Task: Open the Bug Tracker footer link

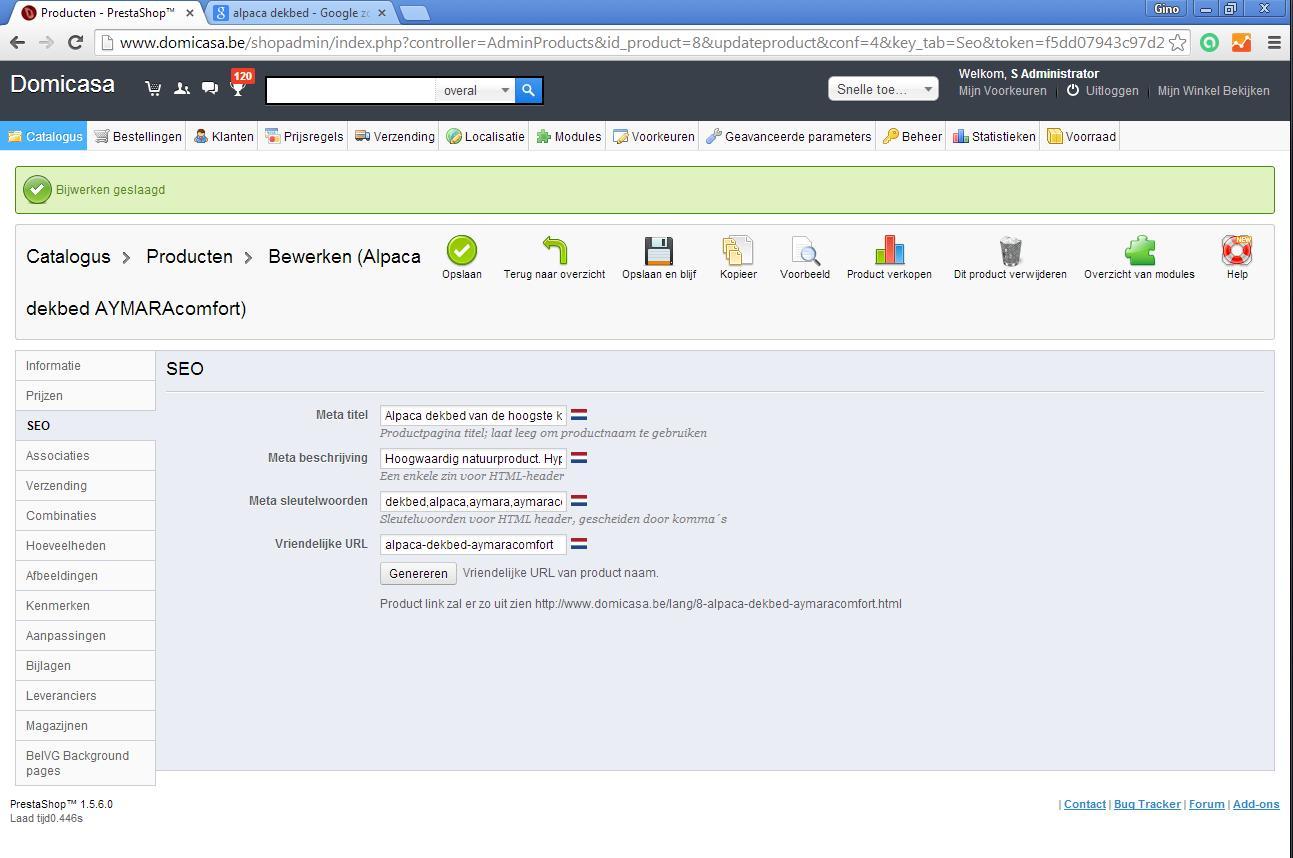Action: coord(1147,804)
